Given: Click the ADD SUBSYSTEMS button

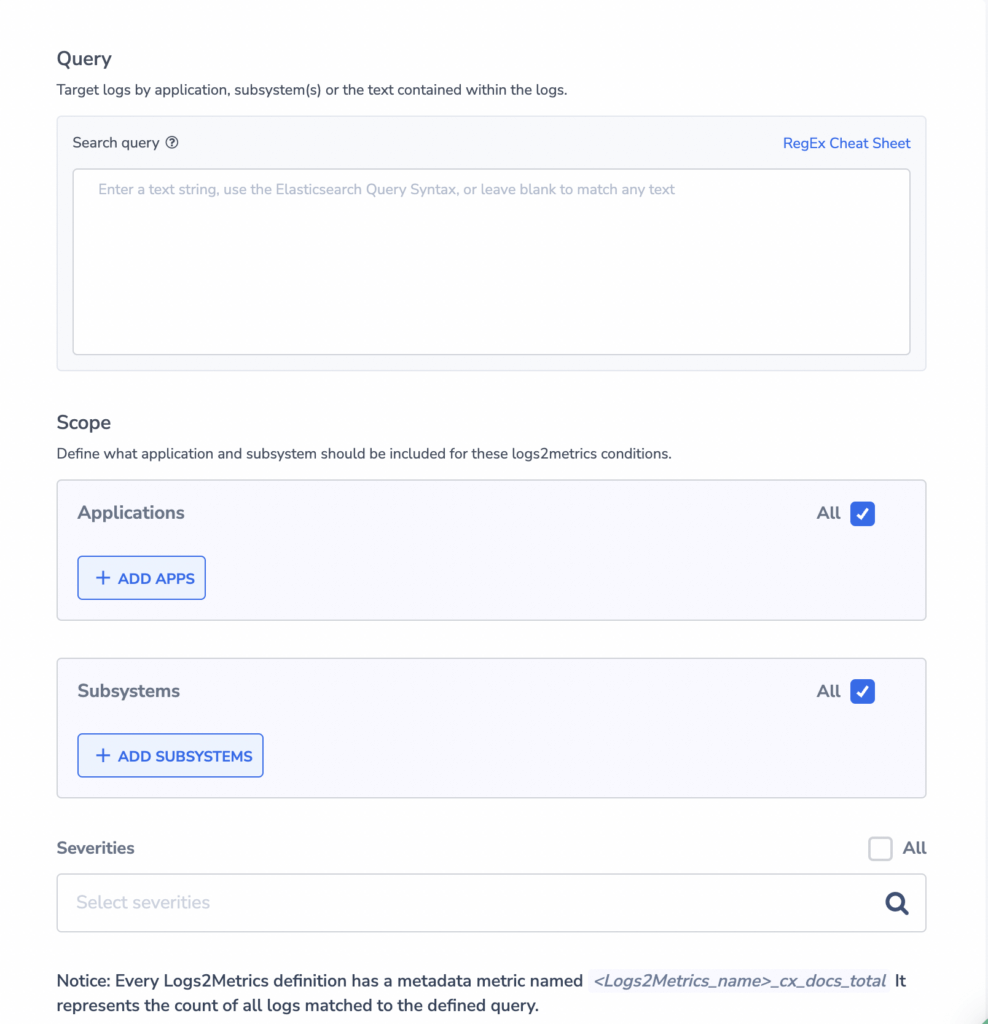Looking at the screenshot, I should 170,756.
